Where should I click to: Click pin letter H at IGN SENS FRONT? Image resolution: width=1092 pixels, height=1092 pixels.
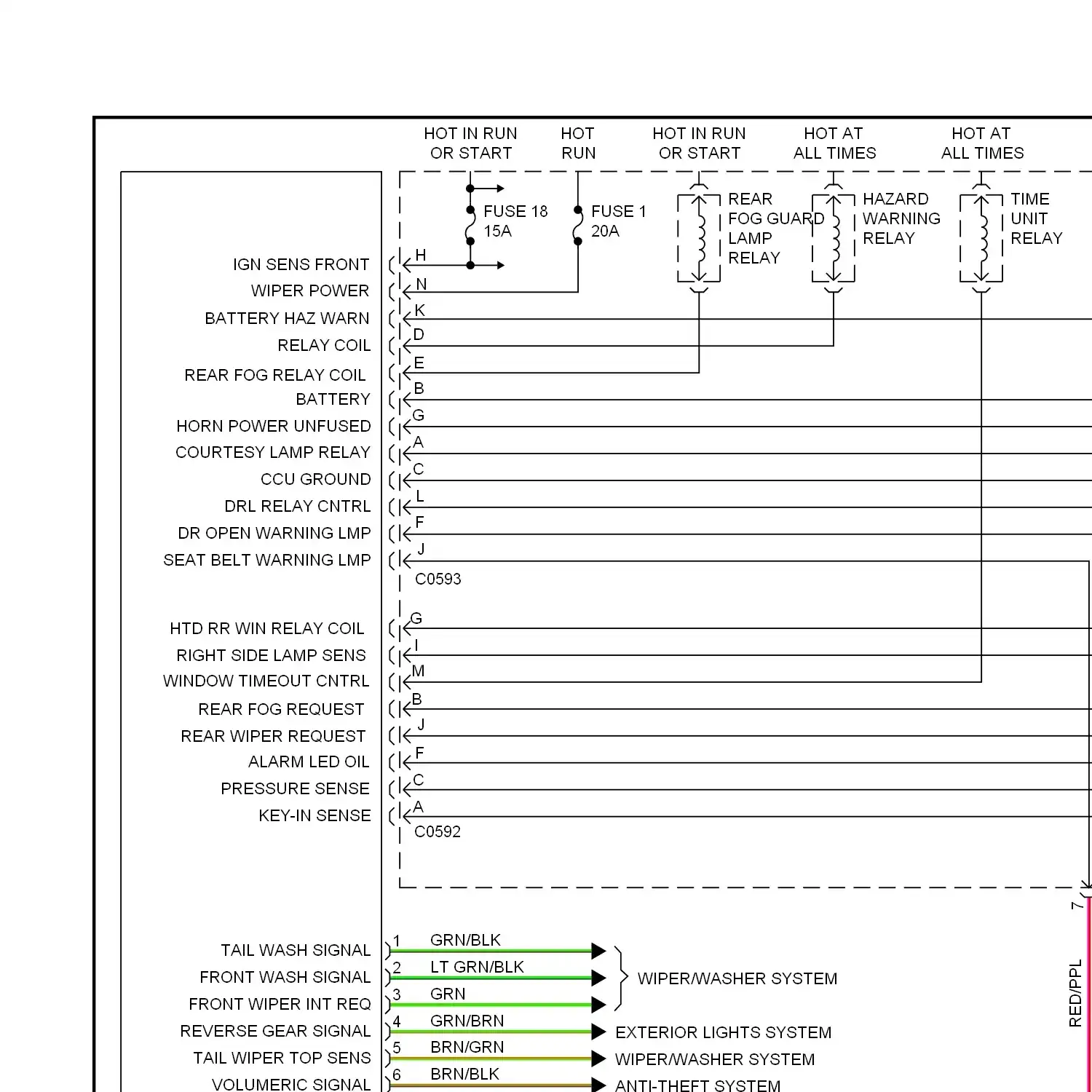[x=420, y=255]
